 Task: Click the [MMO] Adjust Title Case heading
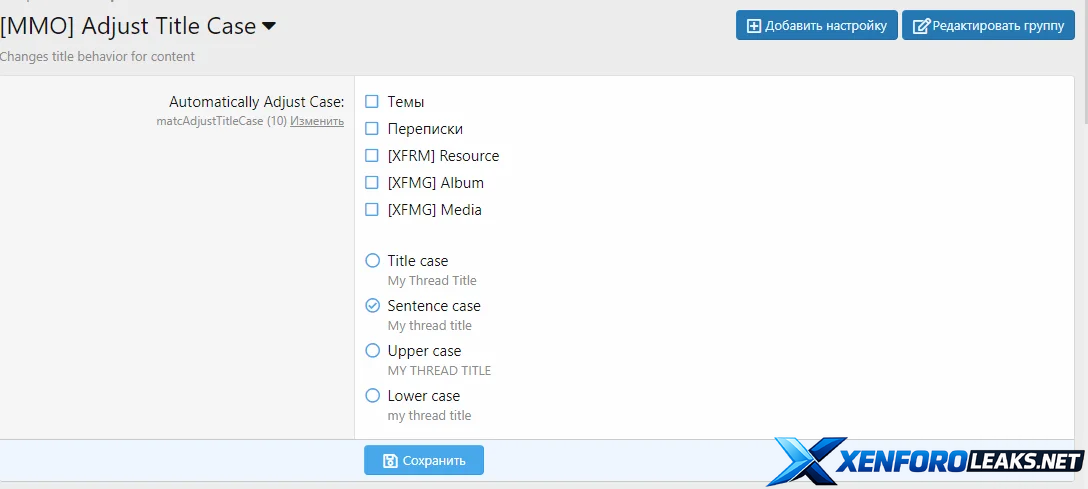coord(128,27)
